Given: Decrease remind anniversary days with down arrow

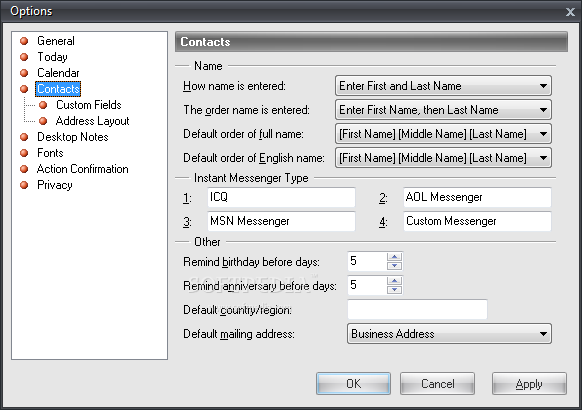Looking at the screenshot, I should pyautogui.click(x=394, y=290).
